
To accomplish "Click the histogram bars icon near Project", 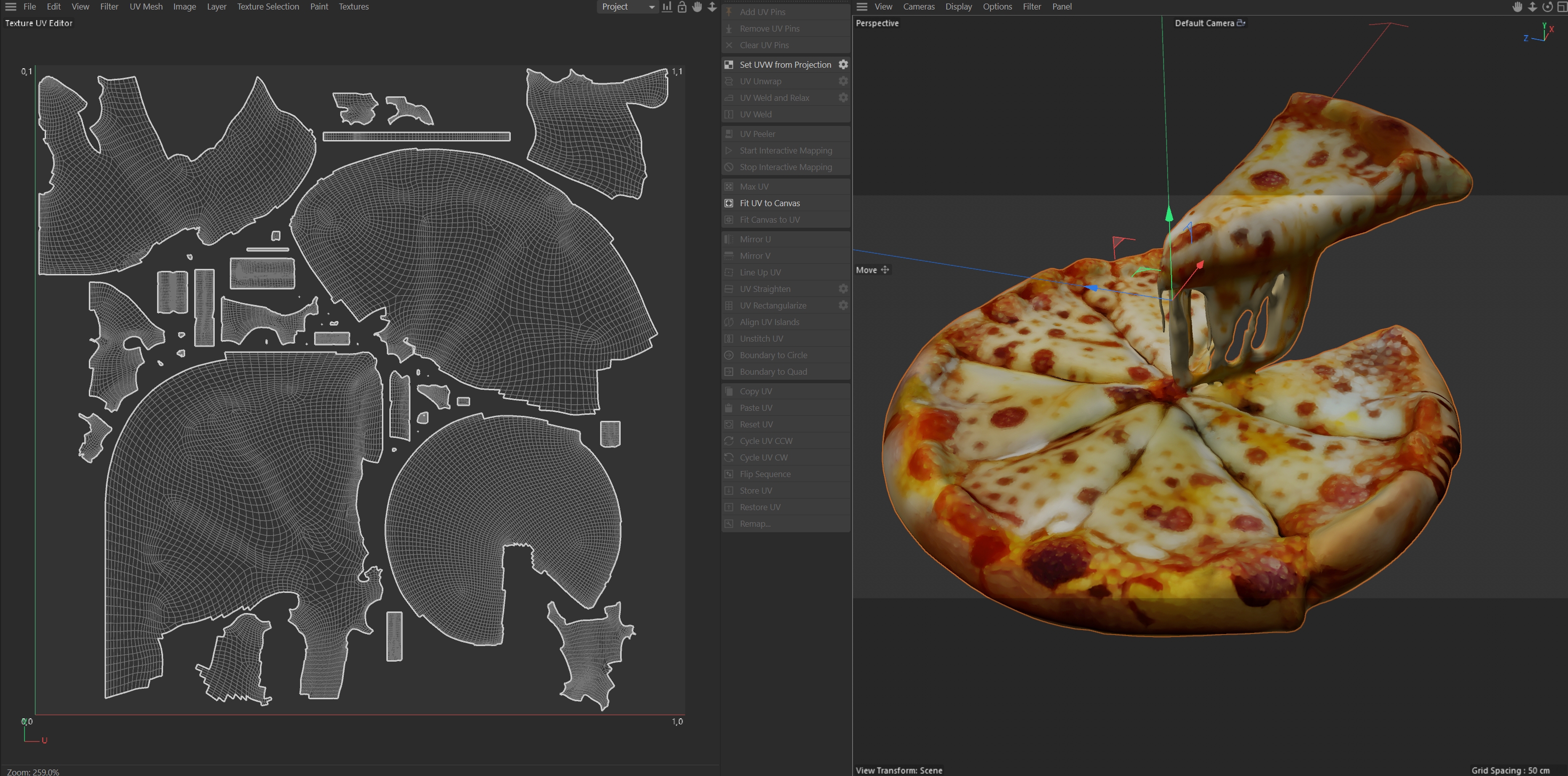I will (667, 7).
